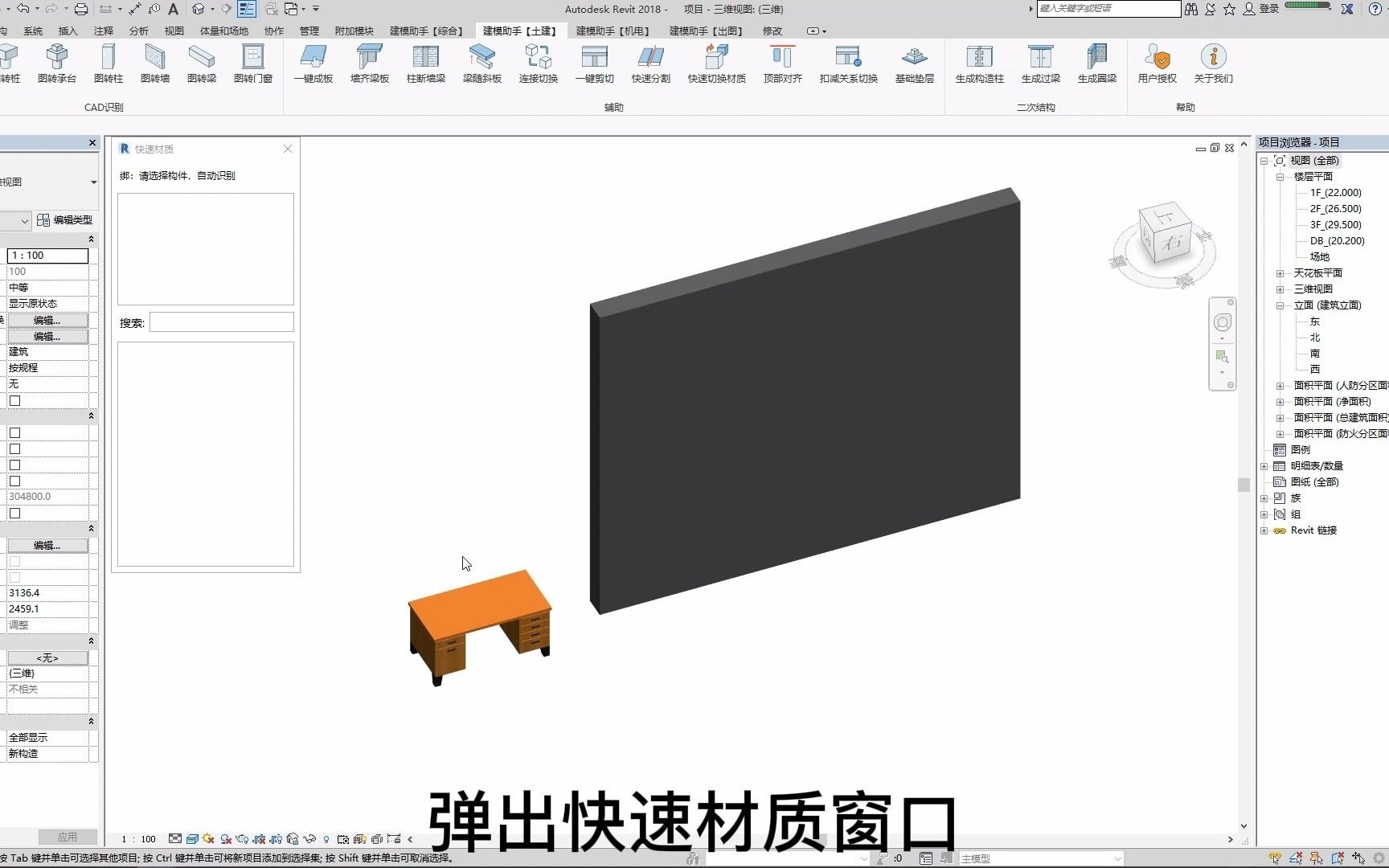Image resolution: width=1389 pixels, height=868 pixels.
Task: Activate the 快速切换材质 tool
Action: 716,64
